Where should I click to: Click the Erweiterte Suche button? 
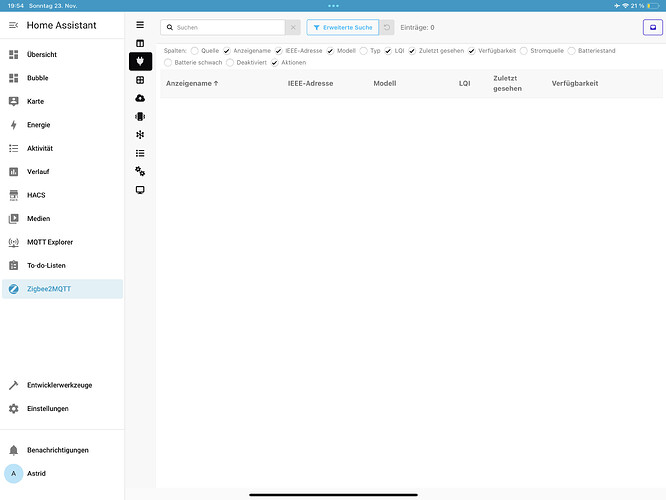point(343,28)
